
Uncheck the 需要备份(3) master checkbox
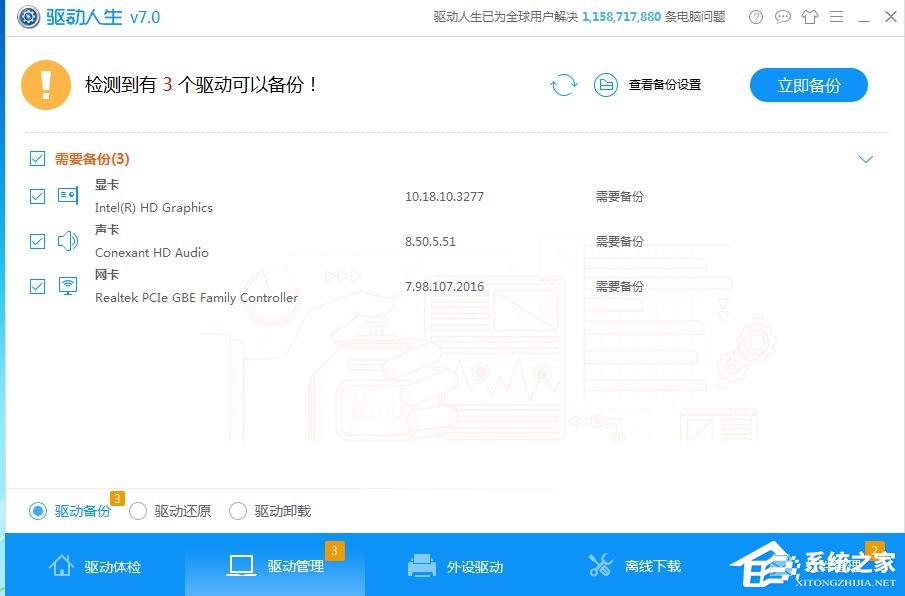pos(38,158)
